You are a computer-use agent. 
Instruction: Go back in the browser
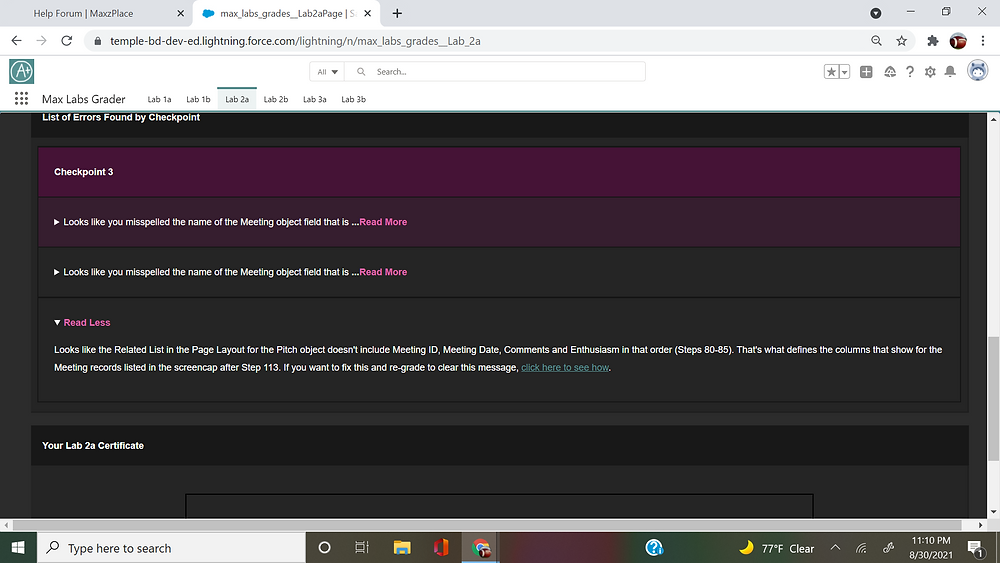pos(17,41)
